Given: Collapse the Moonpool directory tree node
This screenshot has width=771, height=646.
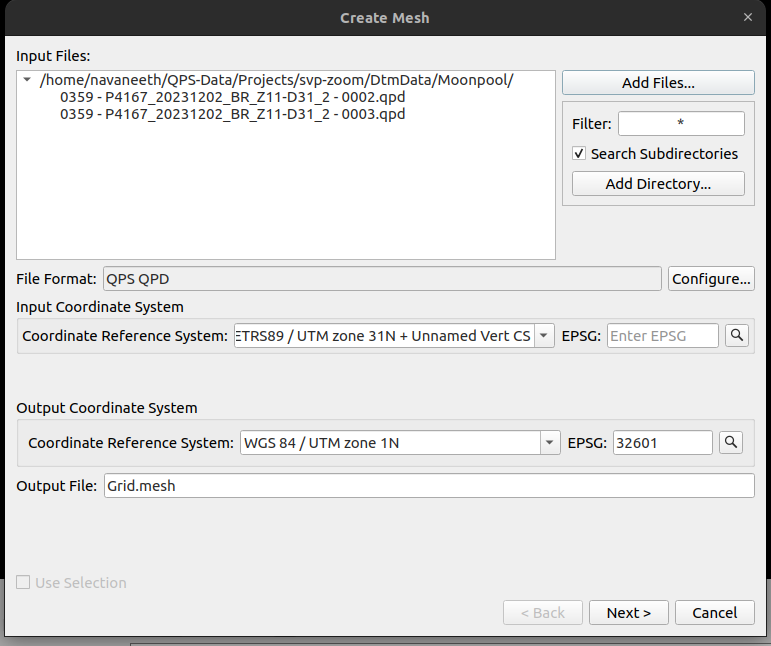Looking at the screenshot, I should tap(26, 81).
